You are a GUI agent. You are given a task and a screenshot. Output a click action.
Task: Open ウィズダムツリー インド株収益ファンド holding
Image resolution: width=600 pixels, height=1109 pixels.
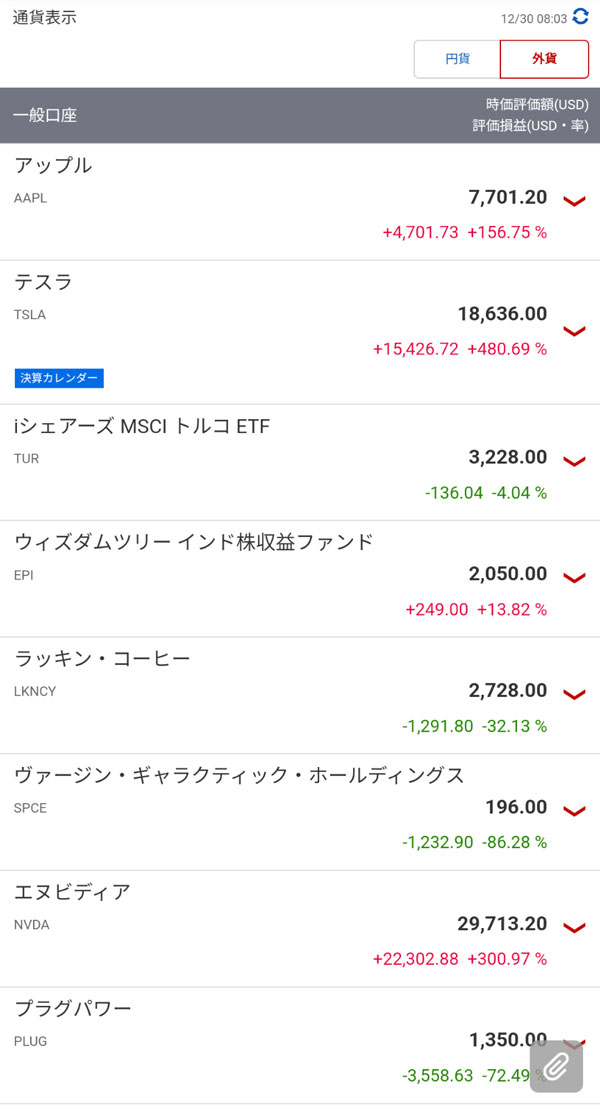194,543
